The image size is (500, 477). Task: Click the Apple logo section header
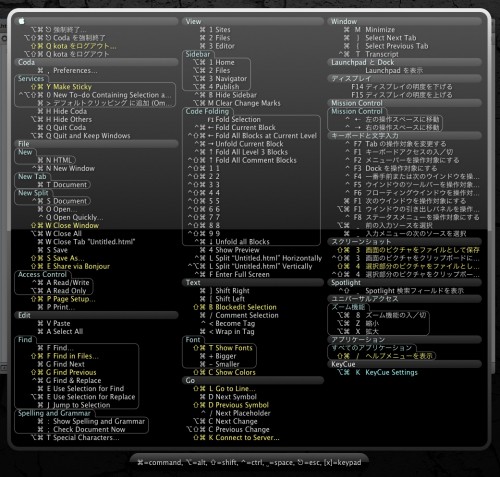click(x=96, y=21)
